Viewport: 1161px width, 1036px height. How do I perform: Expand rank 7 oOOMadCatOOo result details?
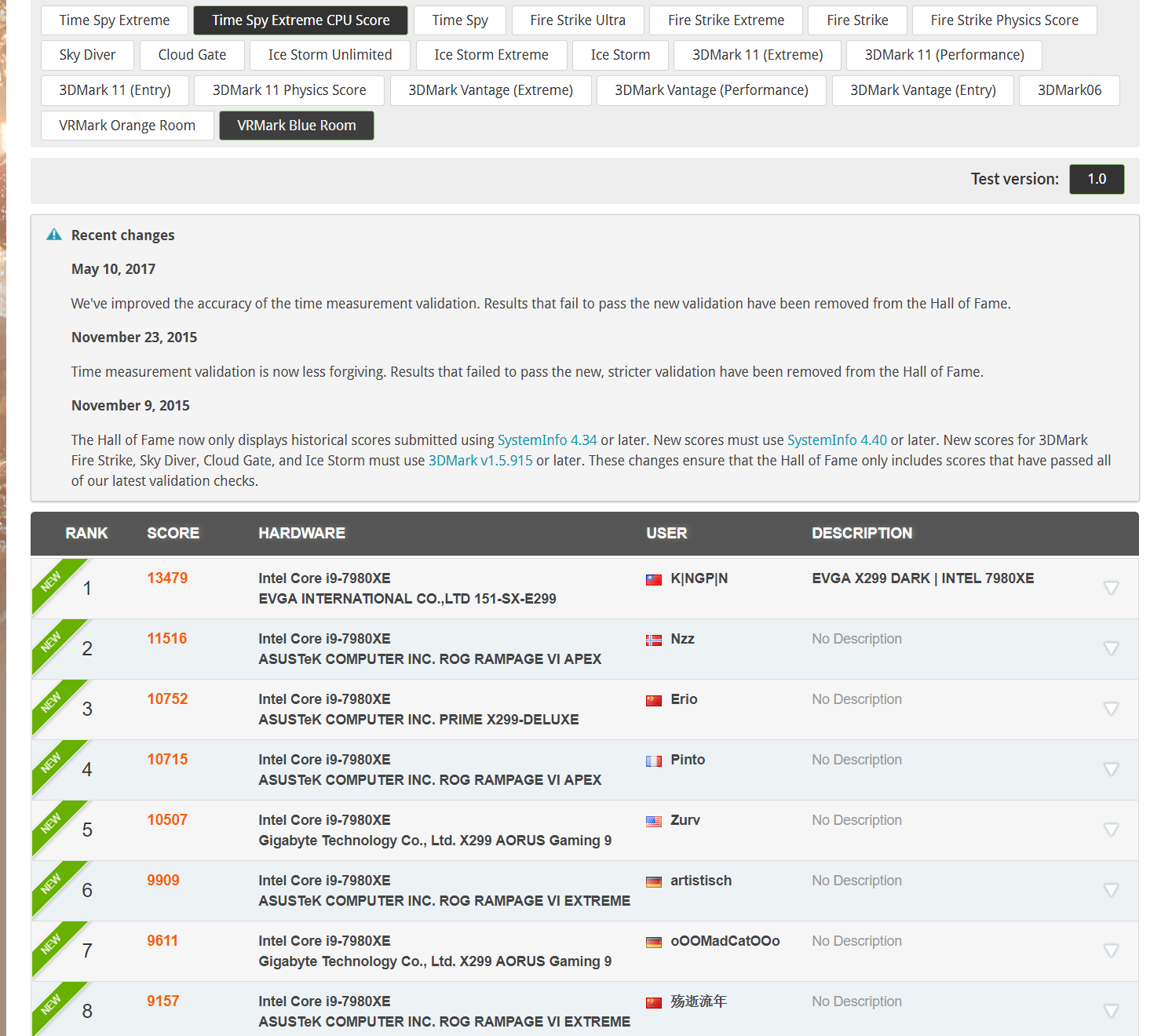tap(1111, 950)
